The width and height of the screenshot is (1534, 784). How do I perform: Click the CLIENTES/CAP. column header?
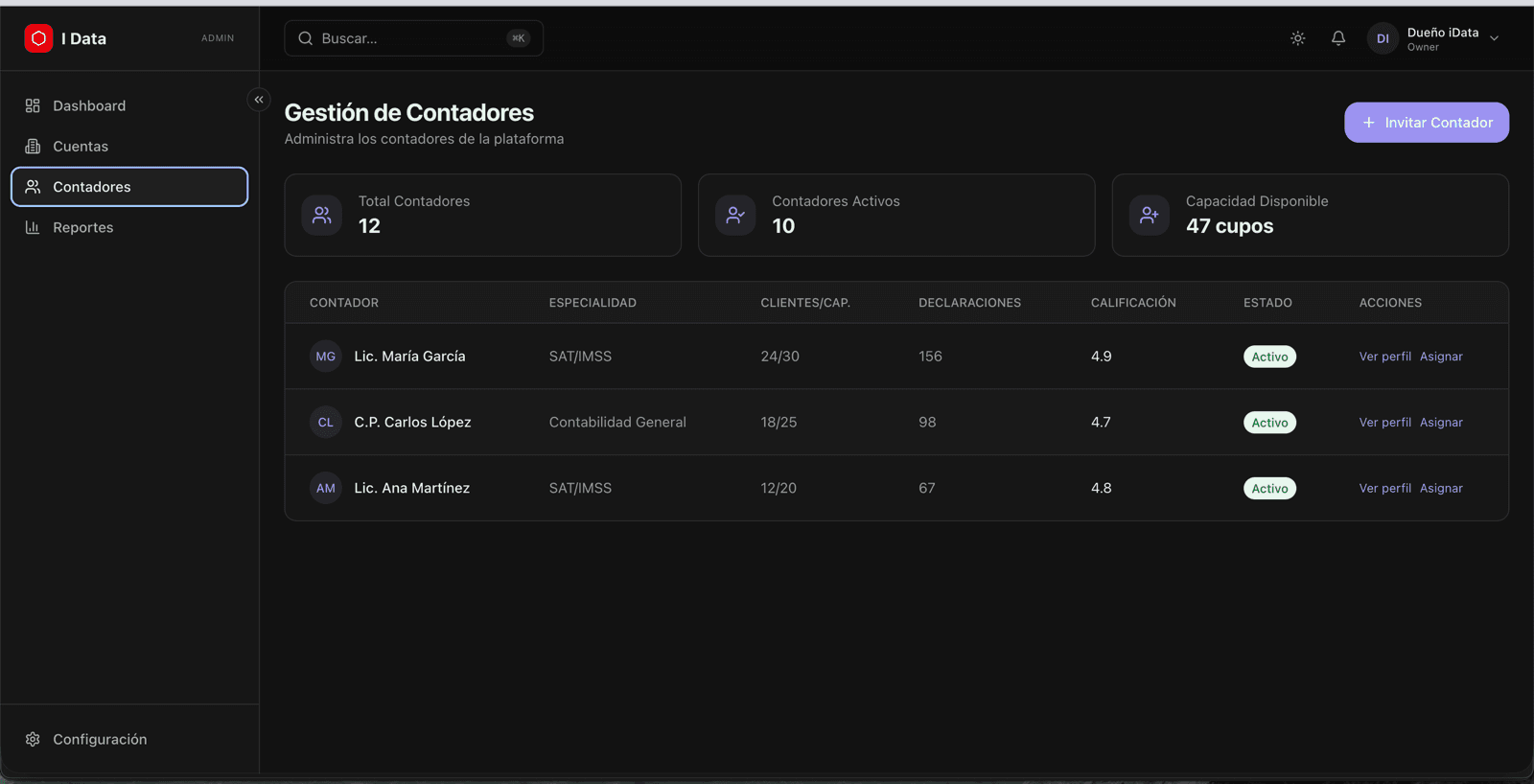[x=805, y=303]
